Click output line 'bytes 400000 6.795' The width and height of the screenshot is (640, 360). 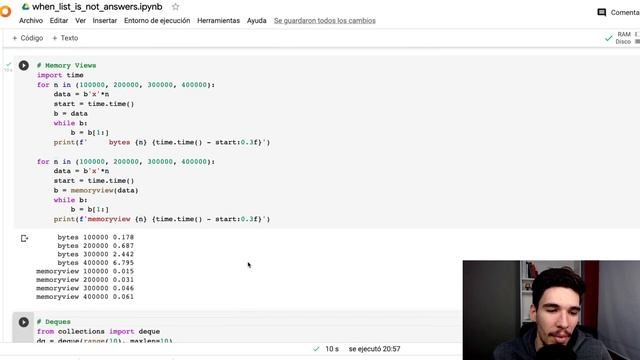point(96,263)
